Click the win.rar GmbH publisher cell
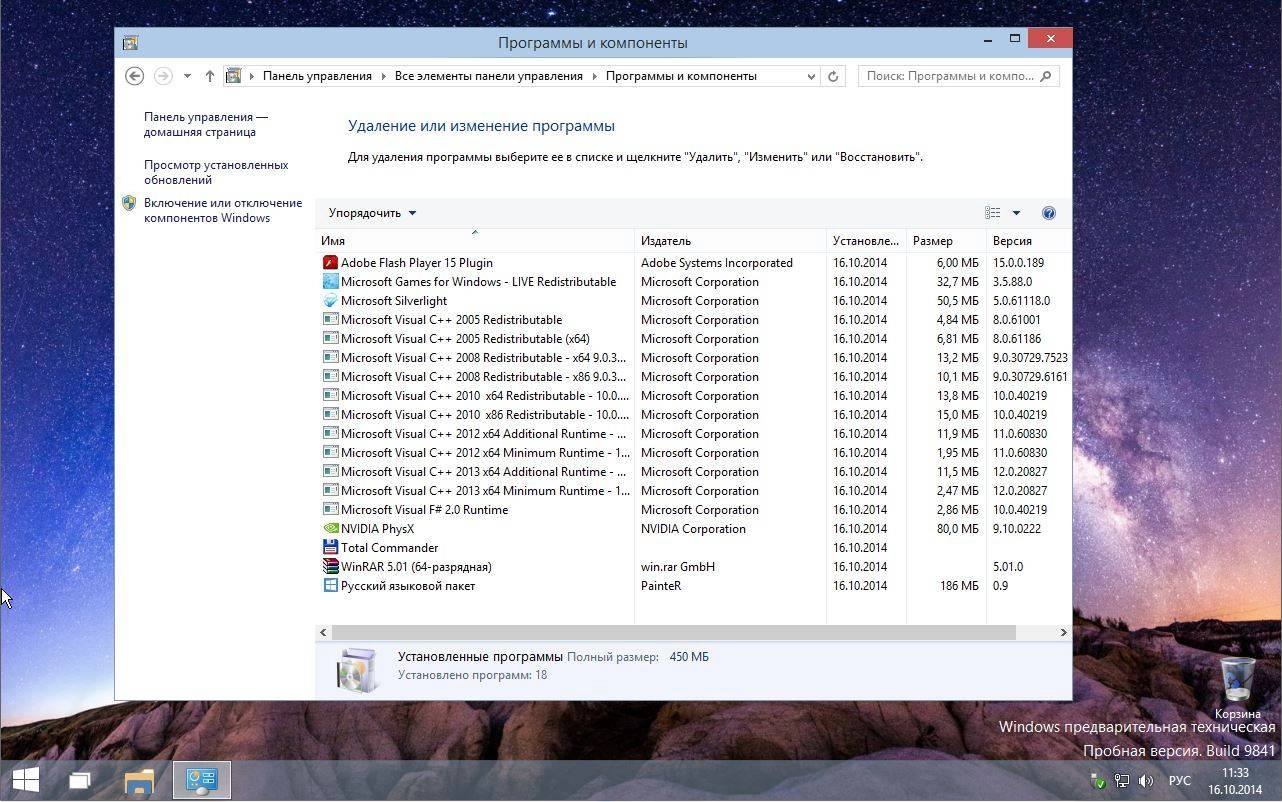Image resolution: width=1282 pixels, height=802 pixels. (x=678, y=567)
